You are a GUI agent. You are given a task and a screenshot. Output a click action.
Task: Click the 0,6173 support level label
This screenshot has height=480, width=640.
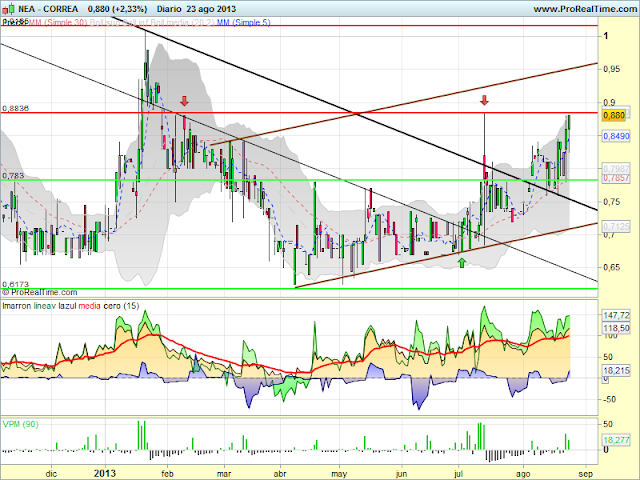coord(16,284)
